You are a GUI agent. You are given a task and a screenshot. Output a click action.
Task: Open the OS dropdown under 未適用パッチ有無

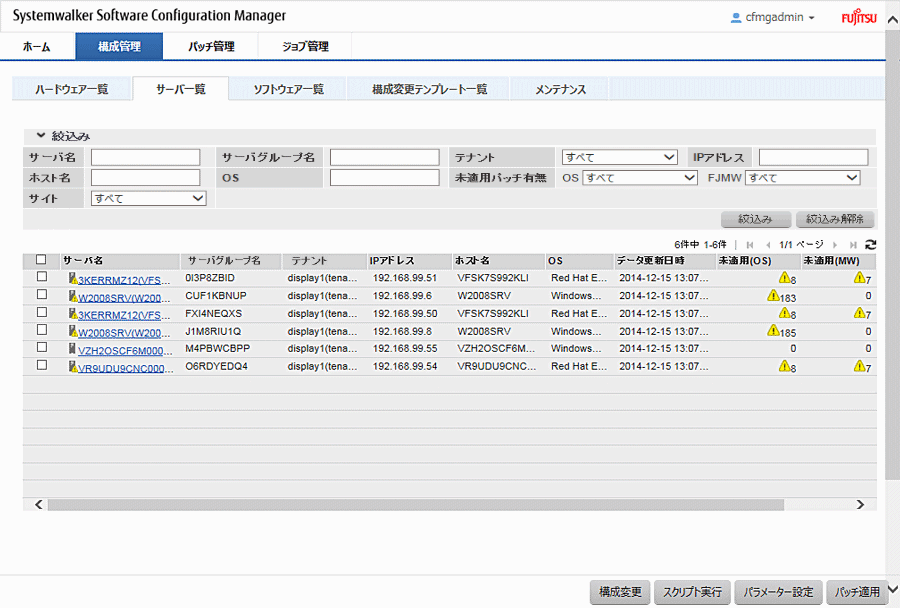[640, 178]
